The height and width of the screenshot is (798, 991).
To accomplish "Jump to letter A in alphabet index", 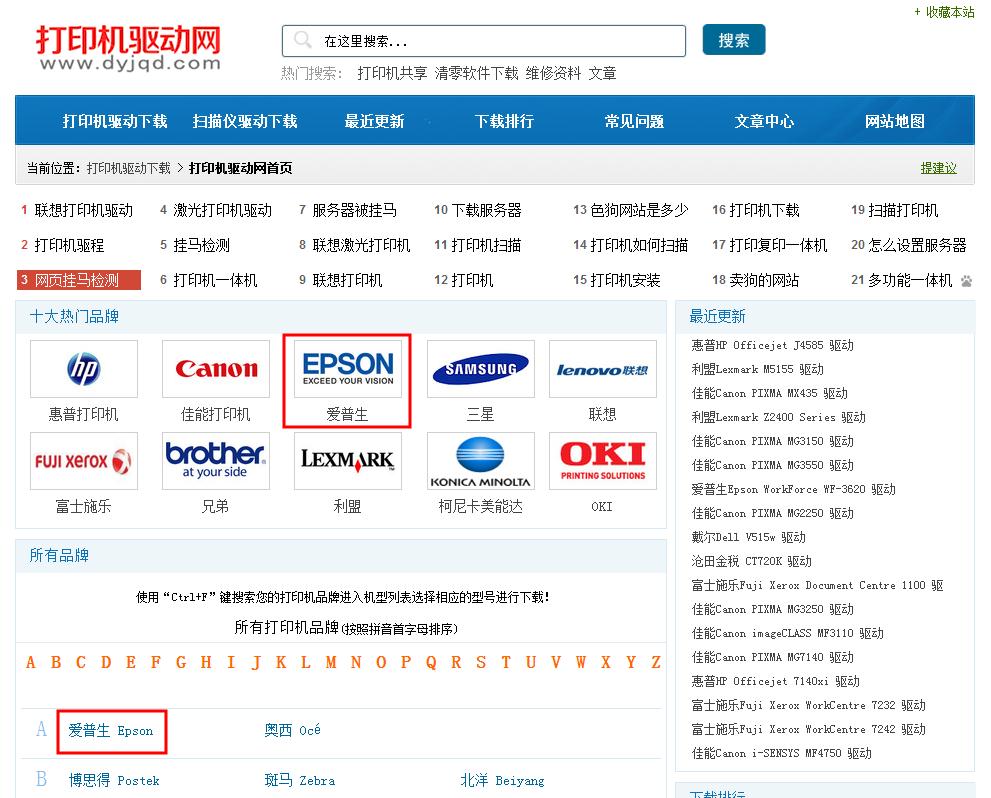I will (31, 662).
